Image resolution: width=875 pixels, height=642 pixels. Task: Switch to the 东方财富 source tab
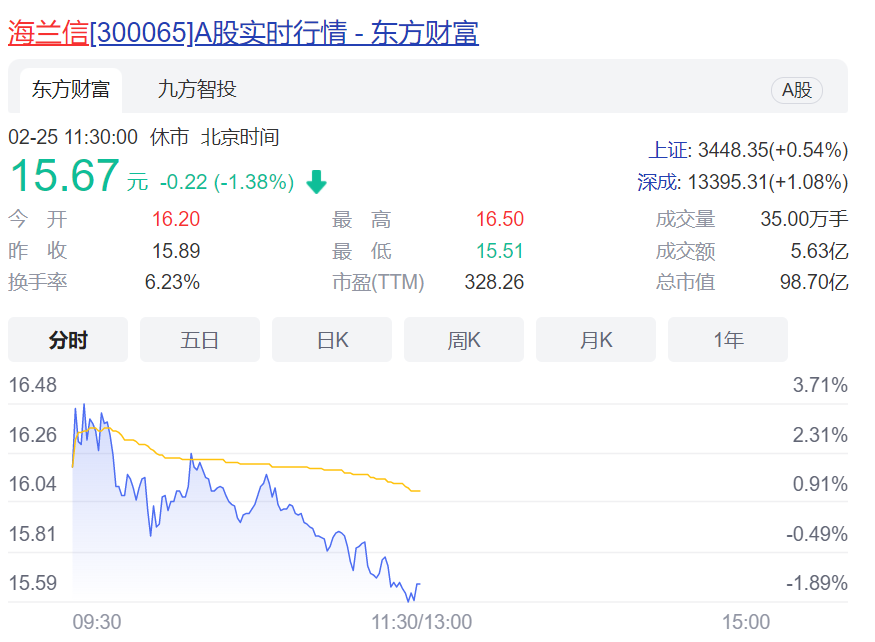tap(70, 90)
